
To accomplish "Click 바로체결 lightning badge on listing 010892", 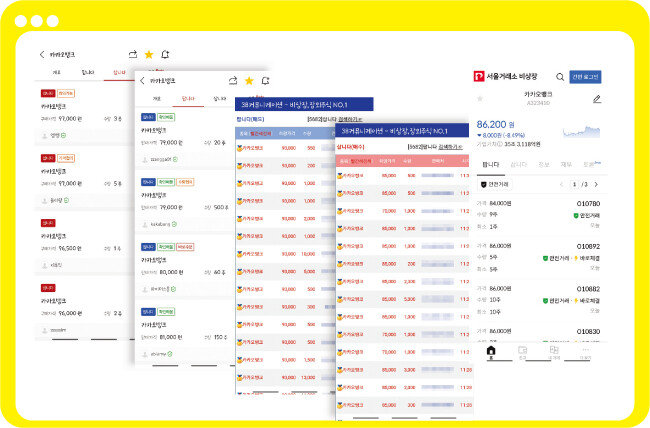I will 587,258.
